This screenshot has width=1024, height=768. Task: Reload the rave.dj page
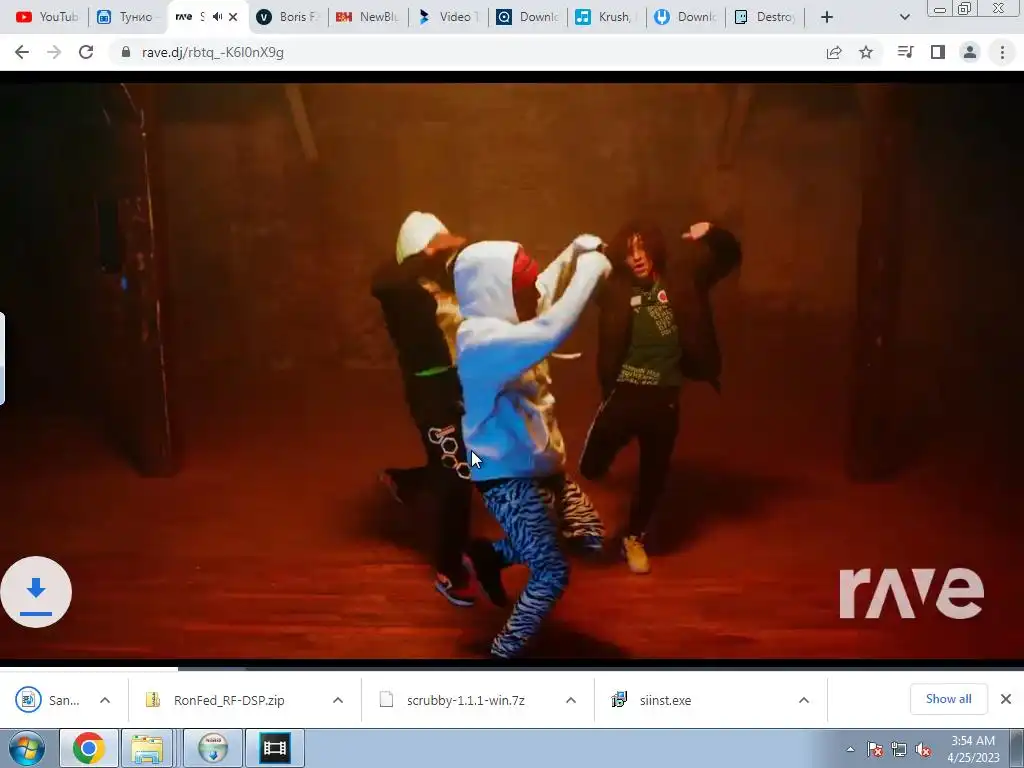86,52
